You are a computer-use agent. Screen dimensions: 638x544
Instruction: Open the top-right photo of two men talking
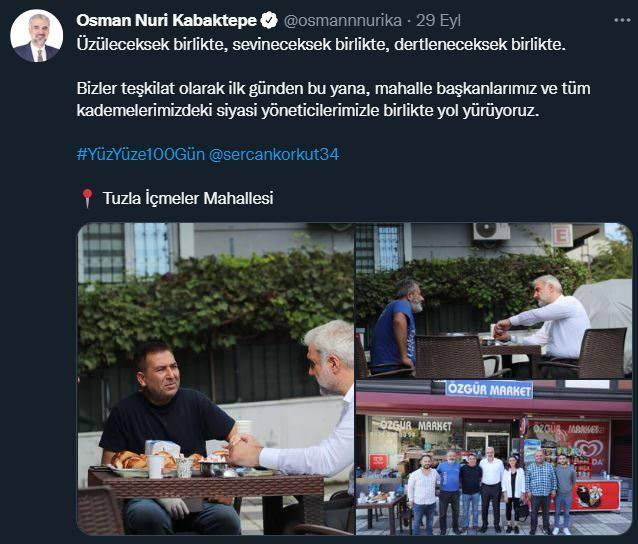pos(494,301)
